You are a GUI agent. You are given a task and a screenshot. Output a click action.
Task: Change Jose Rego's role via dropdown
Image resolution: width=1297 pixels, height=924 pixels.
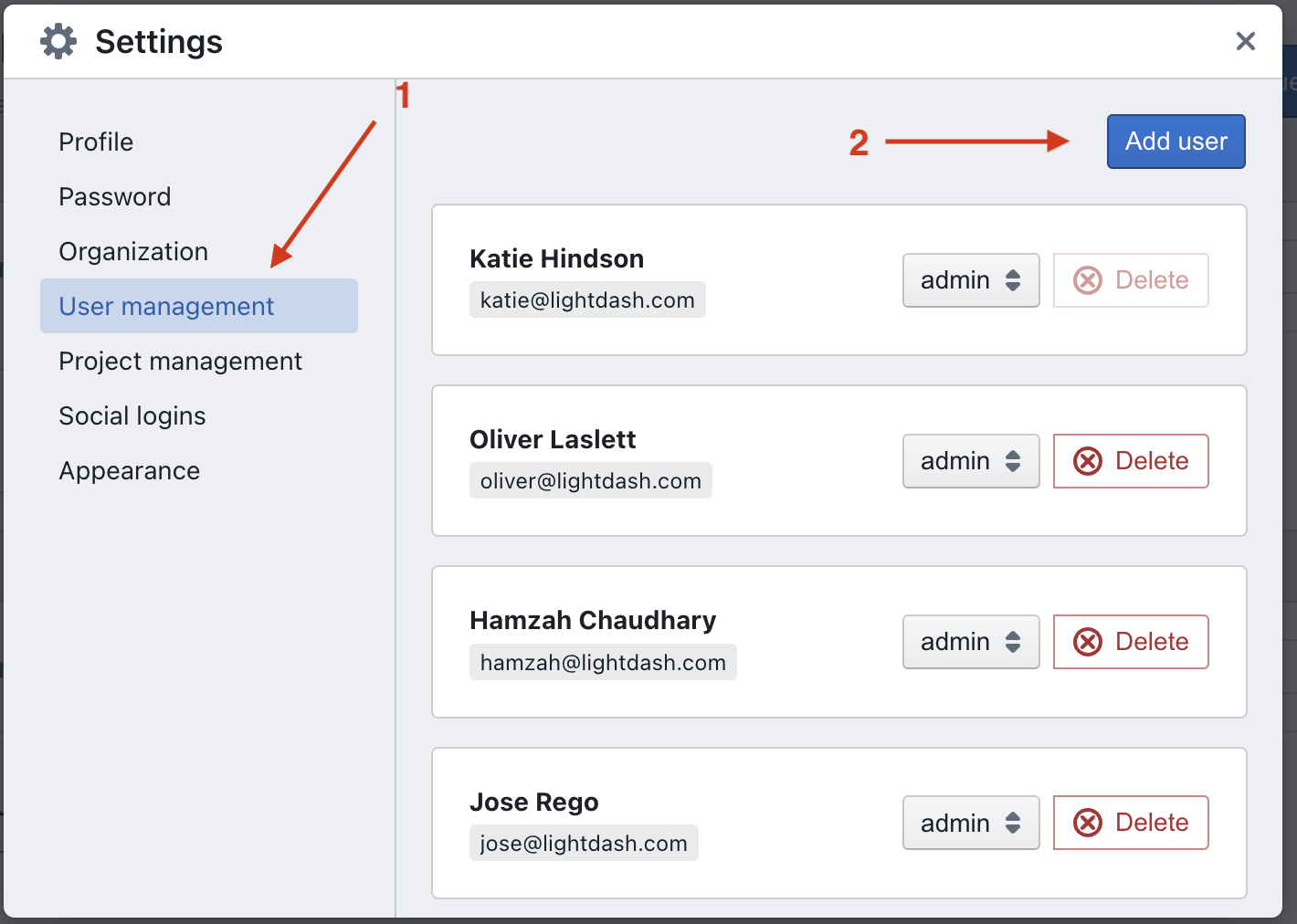970,823
